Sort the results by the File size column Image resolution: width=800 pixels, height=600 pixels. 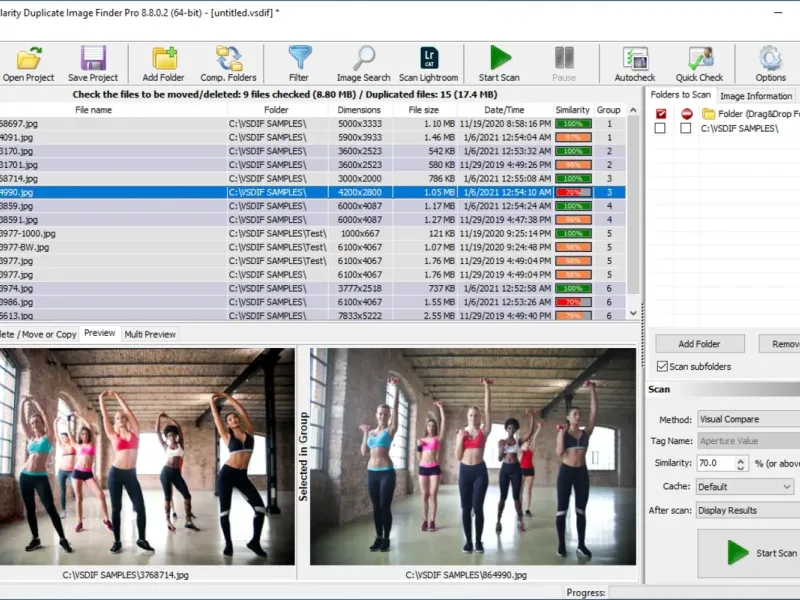pyautogui.click(x=423, y=110)
